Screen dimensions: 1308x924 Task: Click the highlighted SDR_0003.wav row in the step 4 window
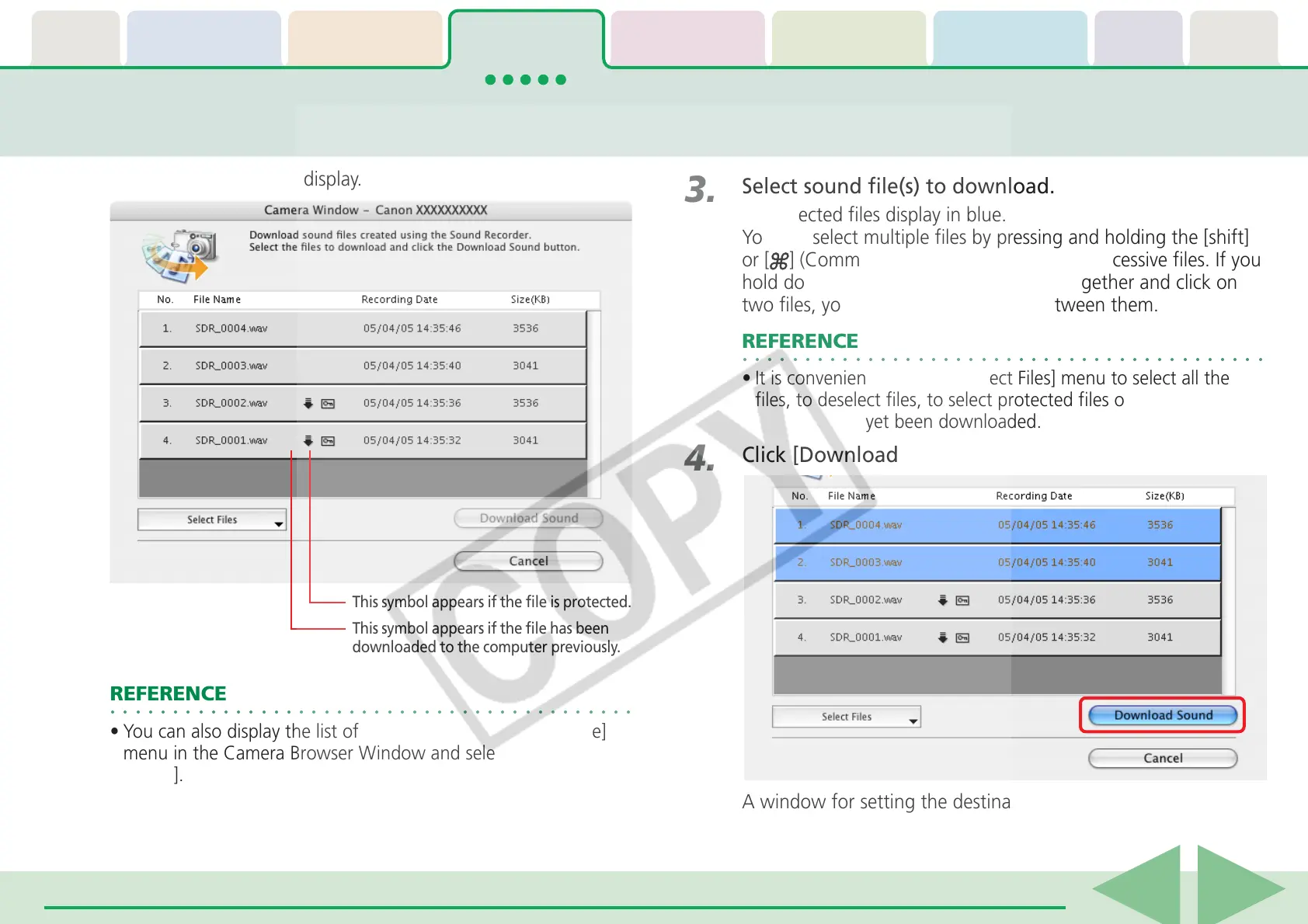point(997,563)
